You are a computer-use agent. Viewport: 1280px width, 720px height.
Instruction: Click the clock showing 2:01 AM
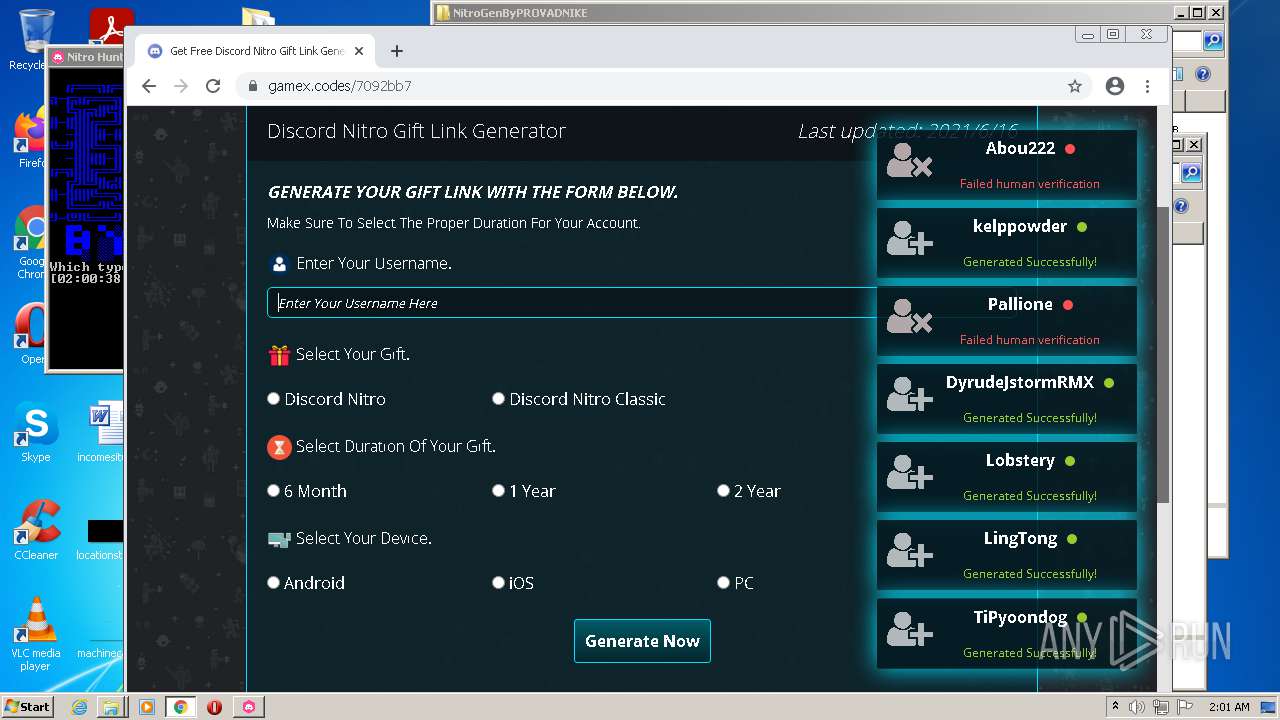coord(1229,707)
